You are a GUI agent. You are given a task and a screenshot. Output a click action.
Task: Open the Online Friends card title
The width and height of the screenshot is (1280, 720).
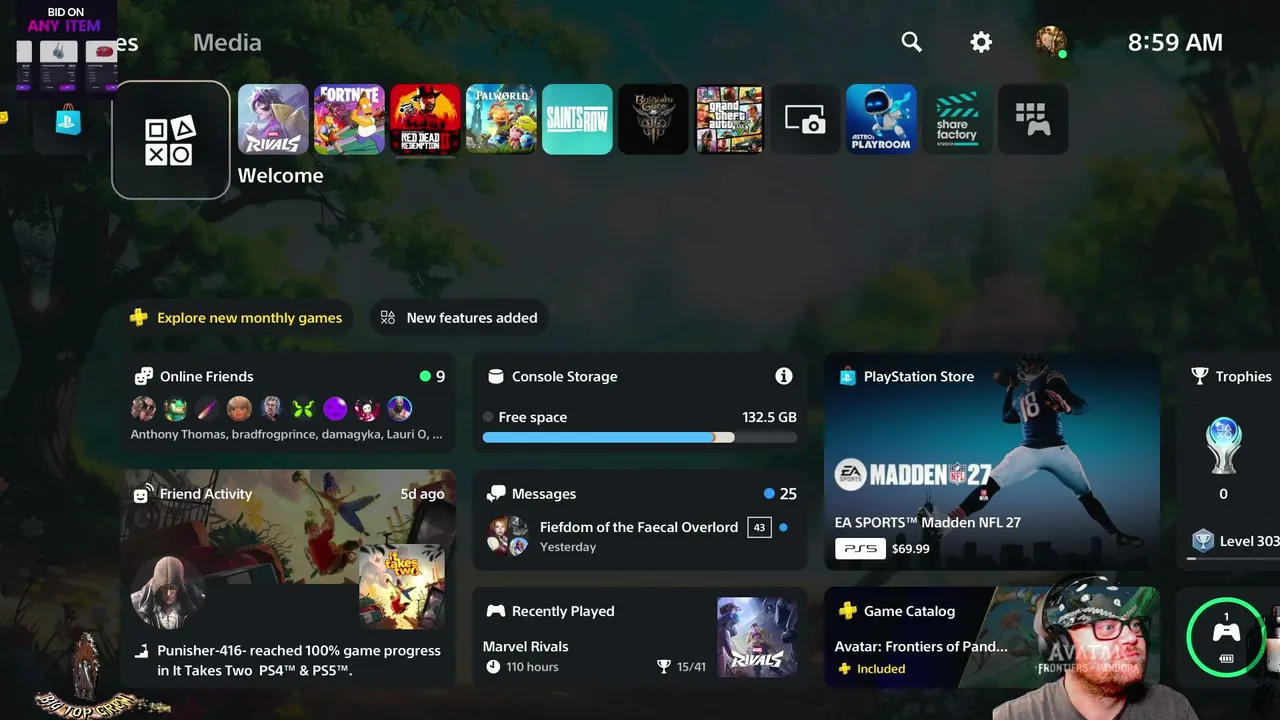click(x=207, y=376)
